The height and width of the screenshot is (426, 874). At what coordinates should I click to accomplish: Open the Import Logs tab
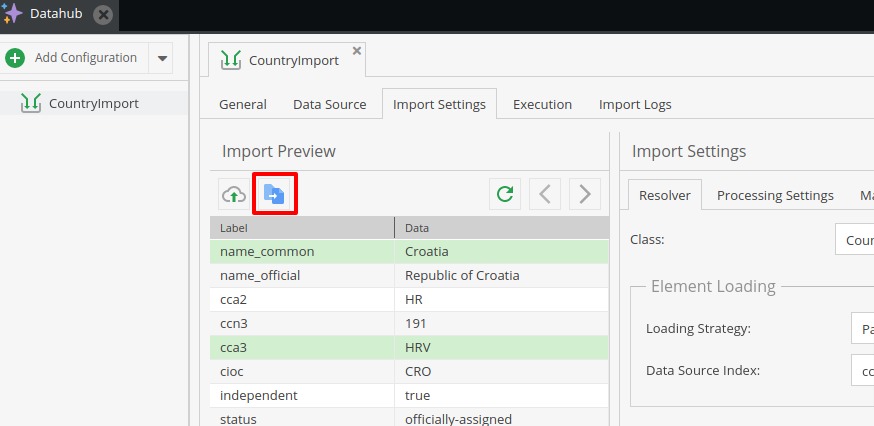click(635, 104)
